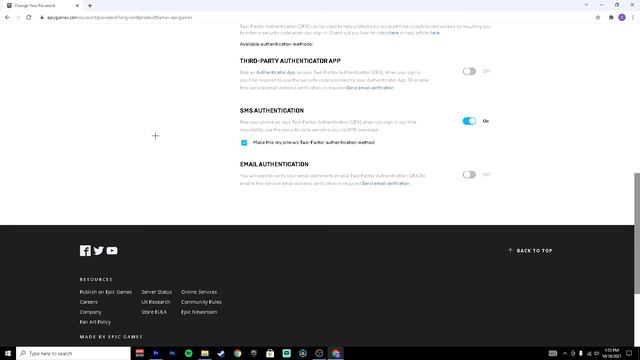
Task: Close the Change Your Password tab
Action: [77, 6]
